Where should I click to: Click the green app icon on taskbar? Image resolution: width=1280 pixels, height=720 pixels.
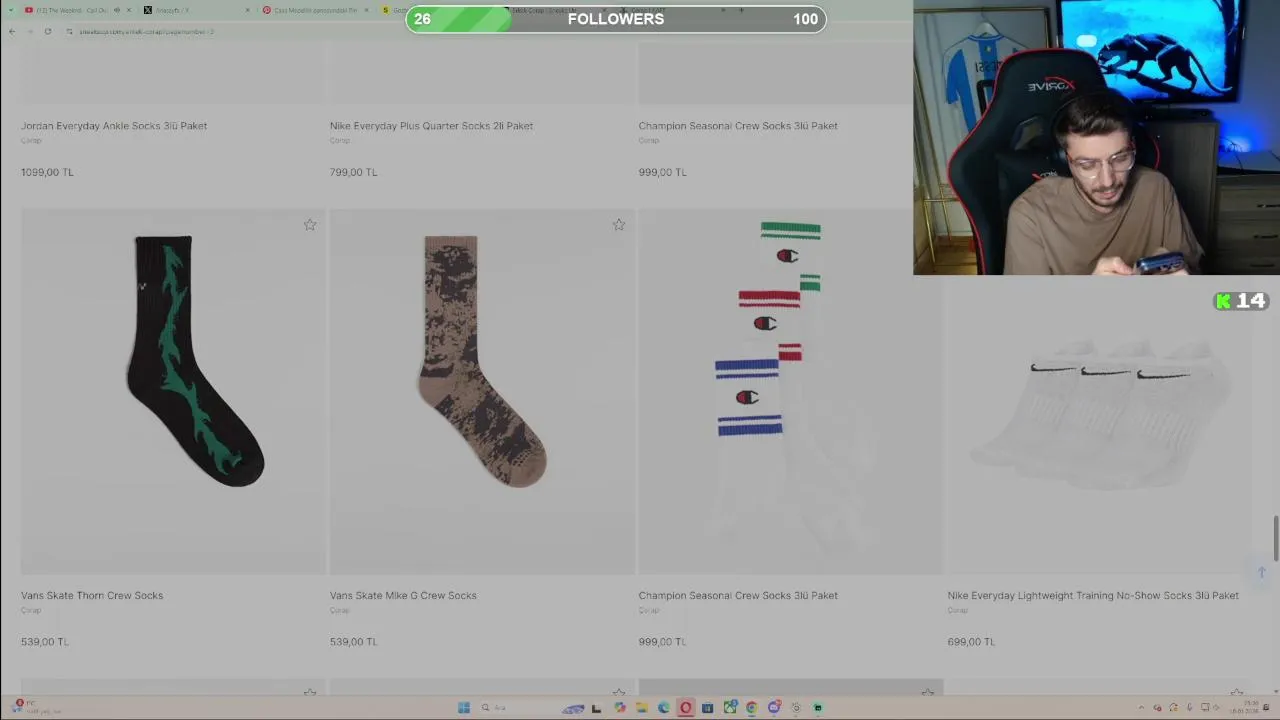[818, 708]
